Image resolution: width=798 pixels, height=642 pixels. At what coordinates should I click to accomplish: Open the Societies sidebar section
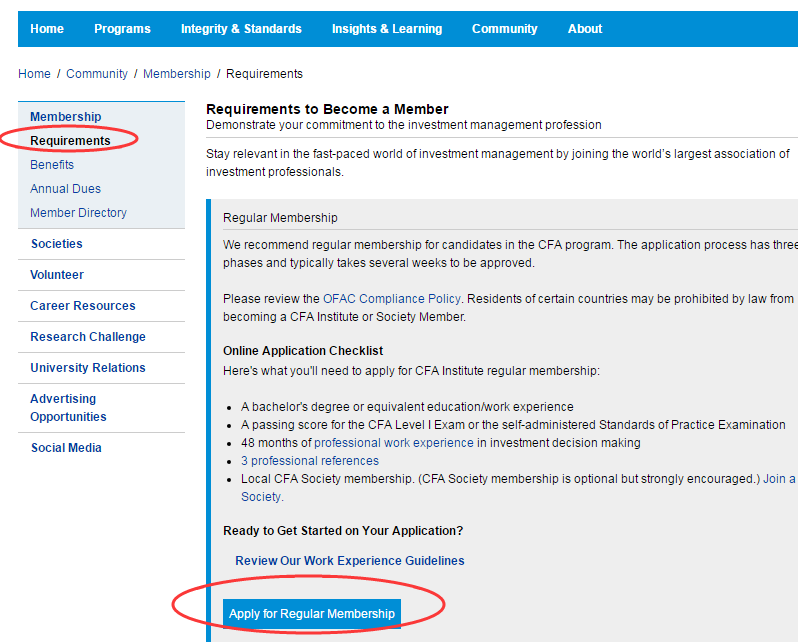pyautogui.click(x=57, y=244)
